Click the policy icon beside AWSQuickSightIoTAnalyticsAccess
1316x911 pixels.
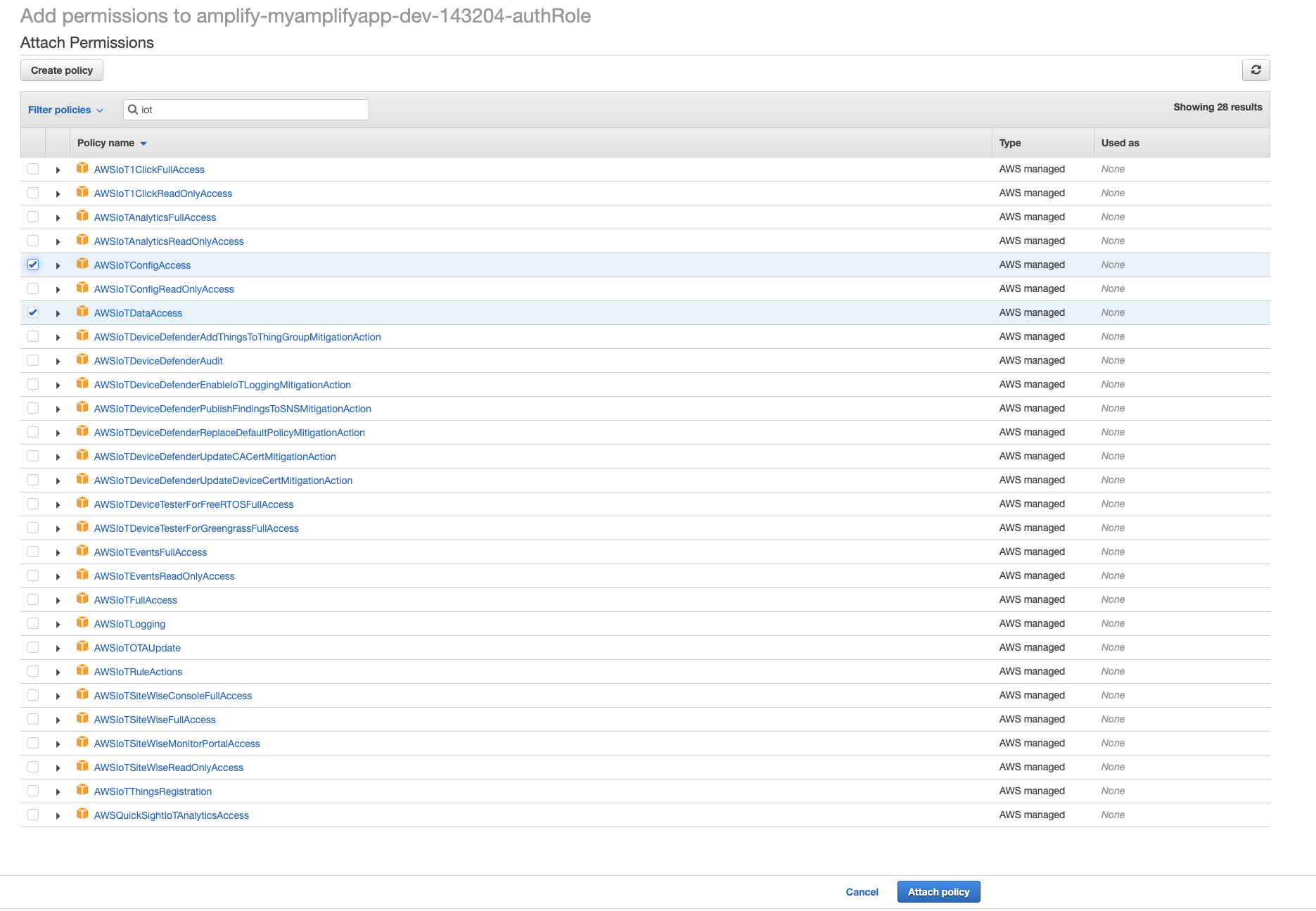[x=82, y=814]
